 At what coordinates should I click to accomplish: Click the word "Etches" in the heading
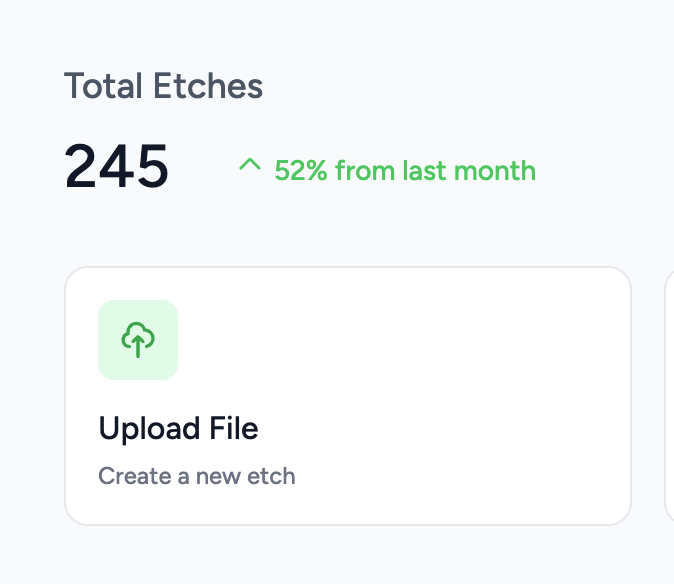click(x=209, y=87)
